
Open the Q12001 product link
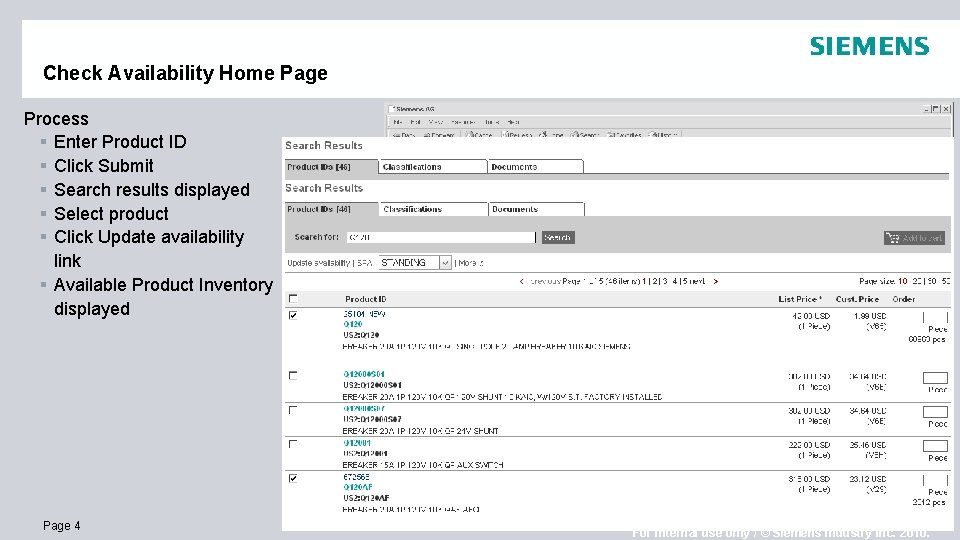pyautogui.click(x=357, y=443)
